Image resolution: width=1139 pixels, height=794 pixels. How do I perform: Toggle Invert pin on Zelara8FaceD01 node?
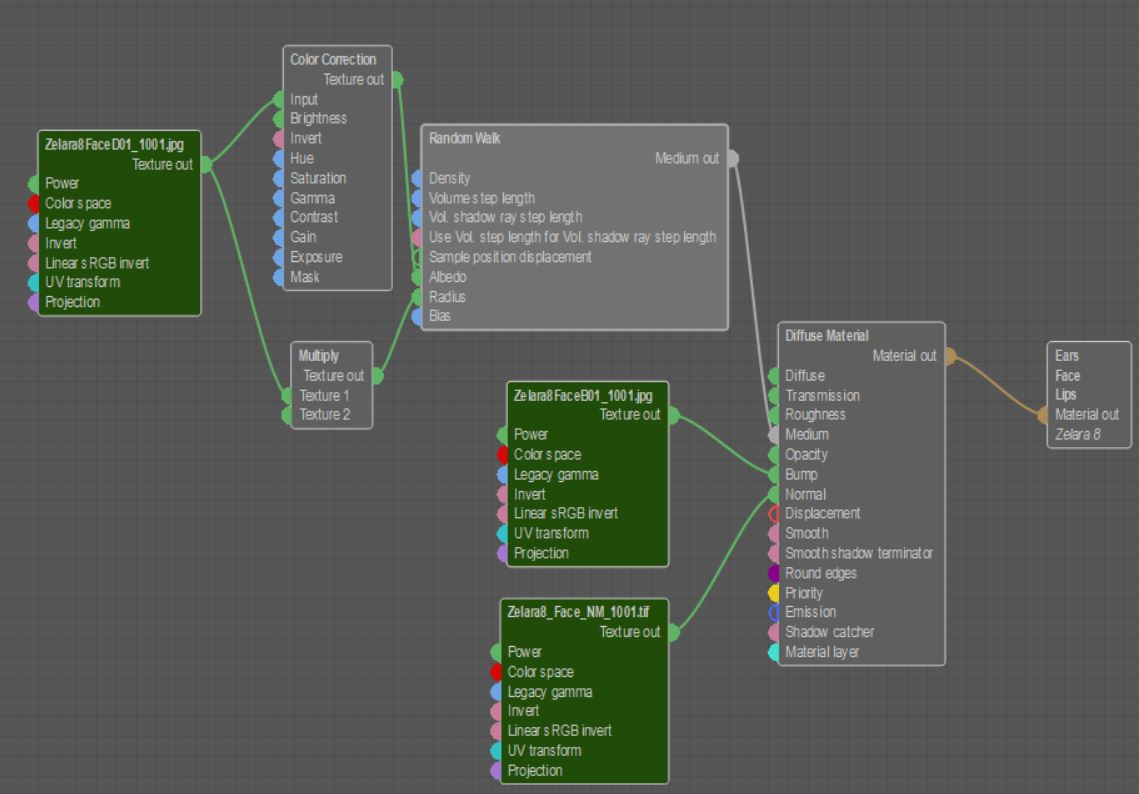(x=33, y=243)
